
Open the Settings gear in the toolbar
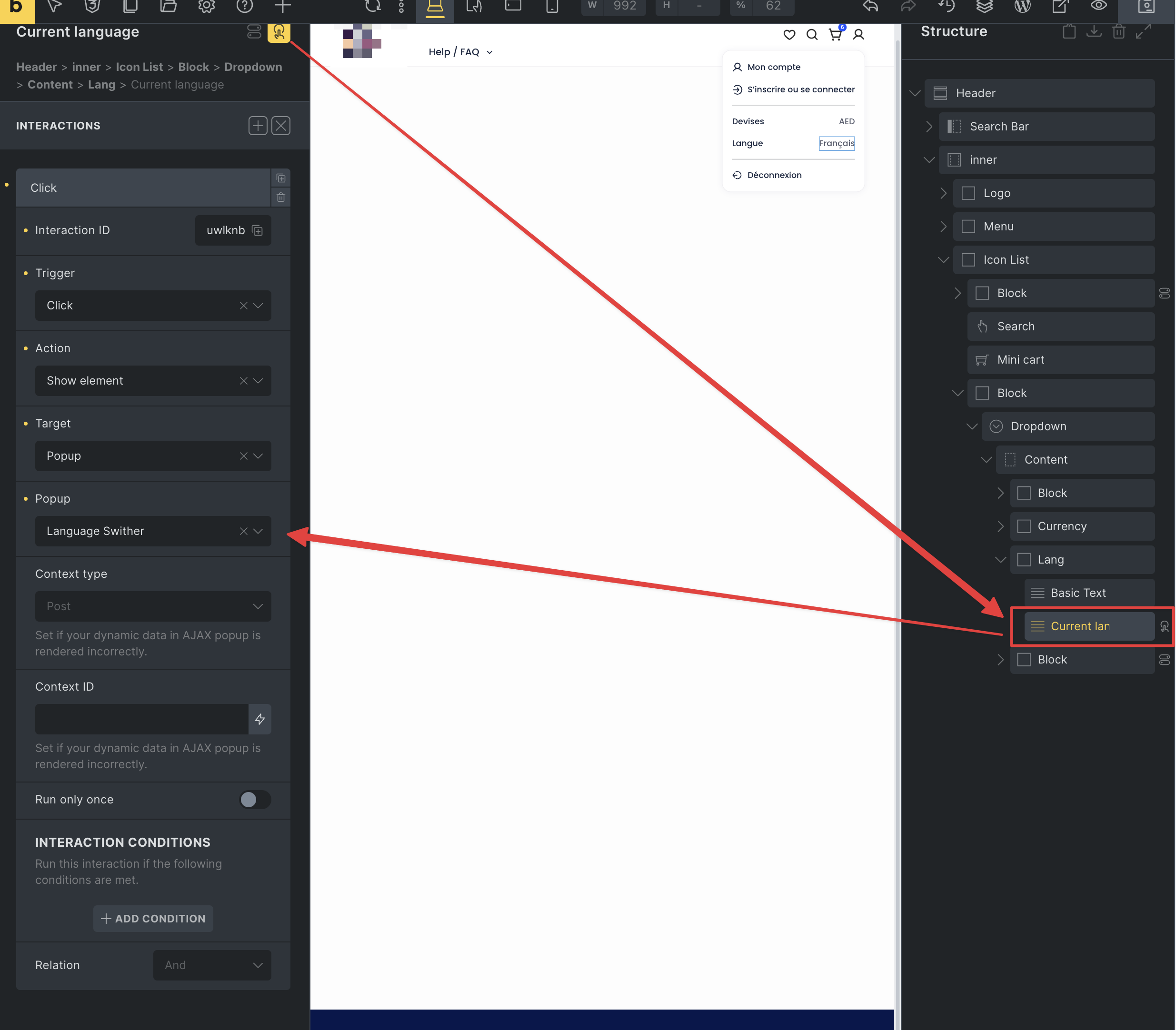pos(206,6)
